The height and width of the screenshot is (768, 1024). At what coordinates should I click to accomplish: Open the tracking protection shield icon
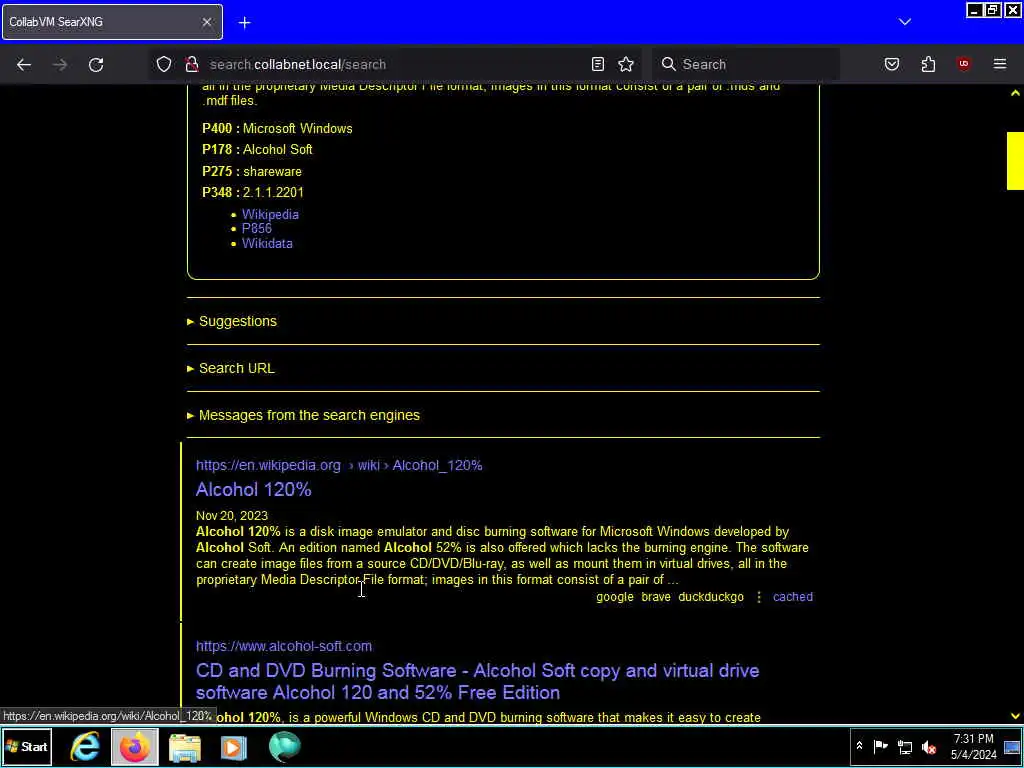pyautogui.click(x=164, y=64)
